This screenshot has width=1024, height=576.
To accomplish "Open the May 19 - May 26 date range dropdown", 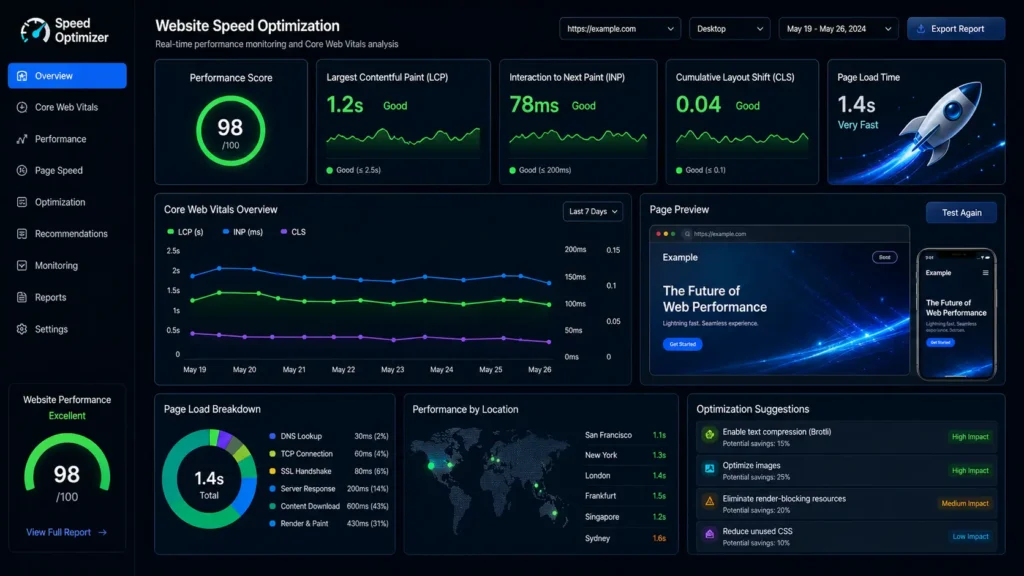I will tap(838, 29).
